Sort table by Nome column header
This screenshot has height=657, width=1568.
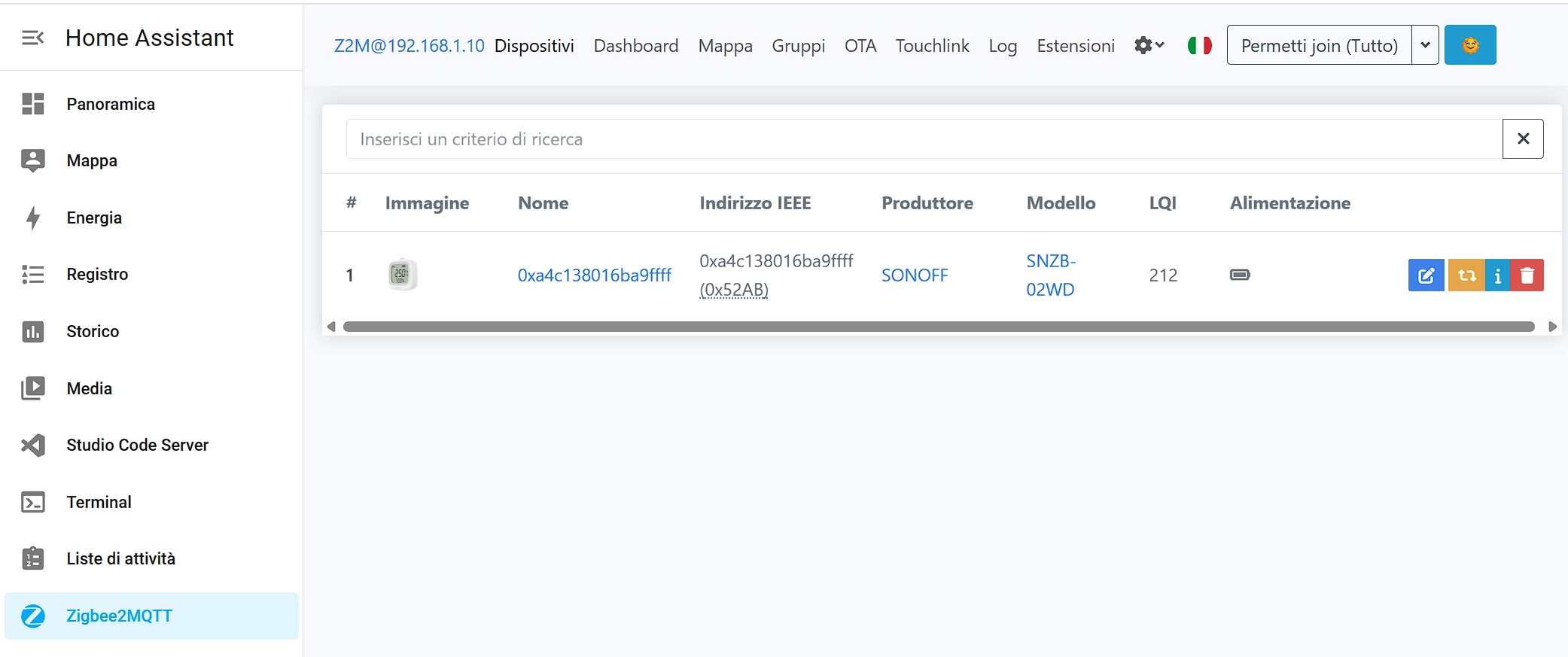543,203
